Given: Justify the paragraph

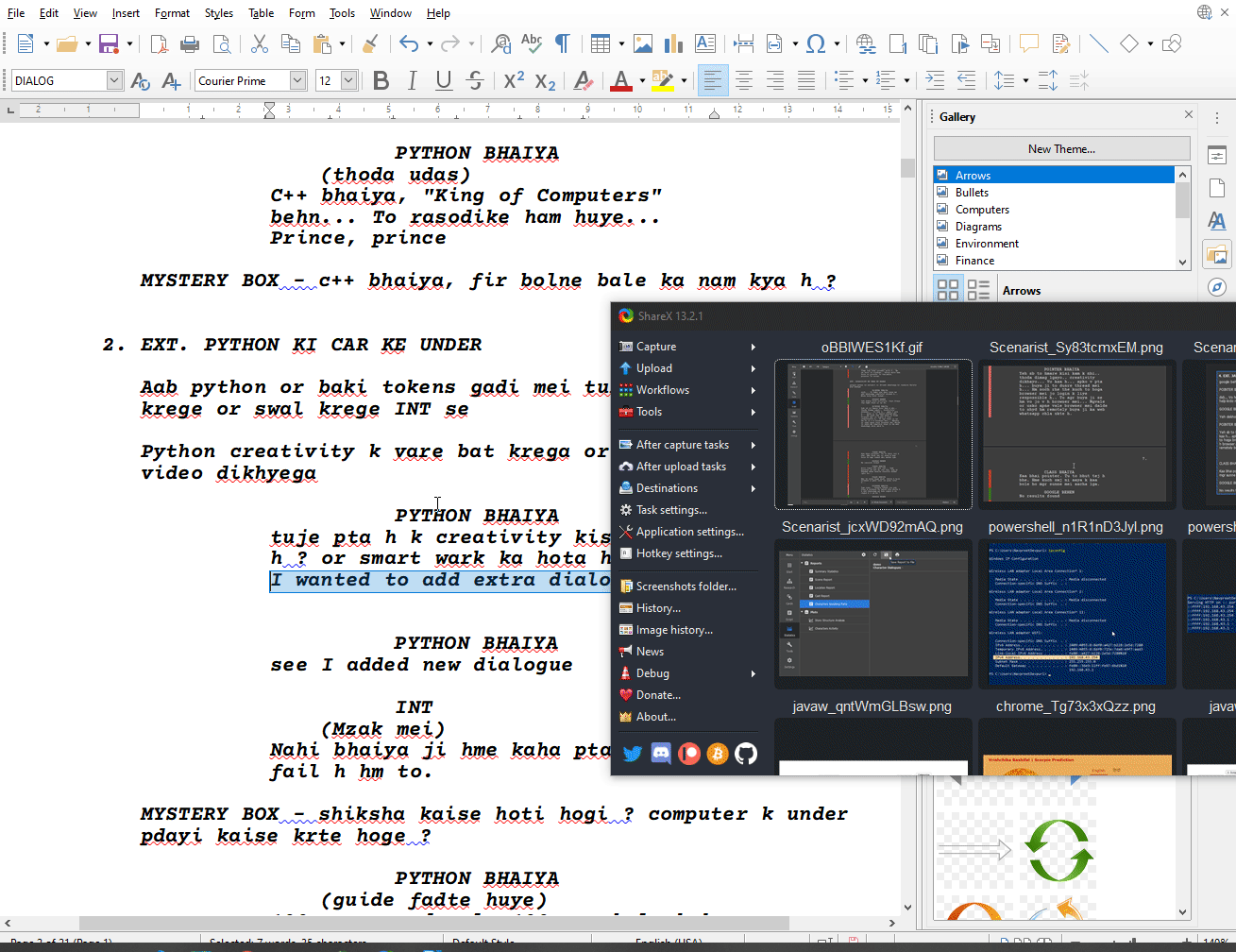Looking at the screenshot, I should point(806,81).
